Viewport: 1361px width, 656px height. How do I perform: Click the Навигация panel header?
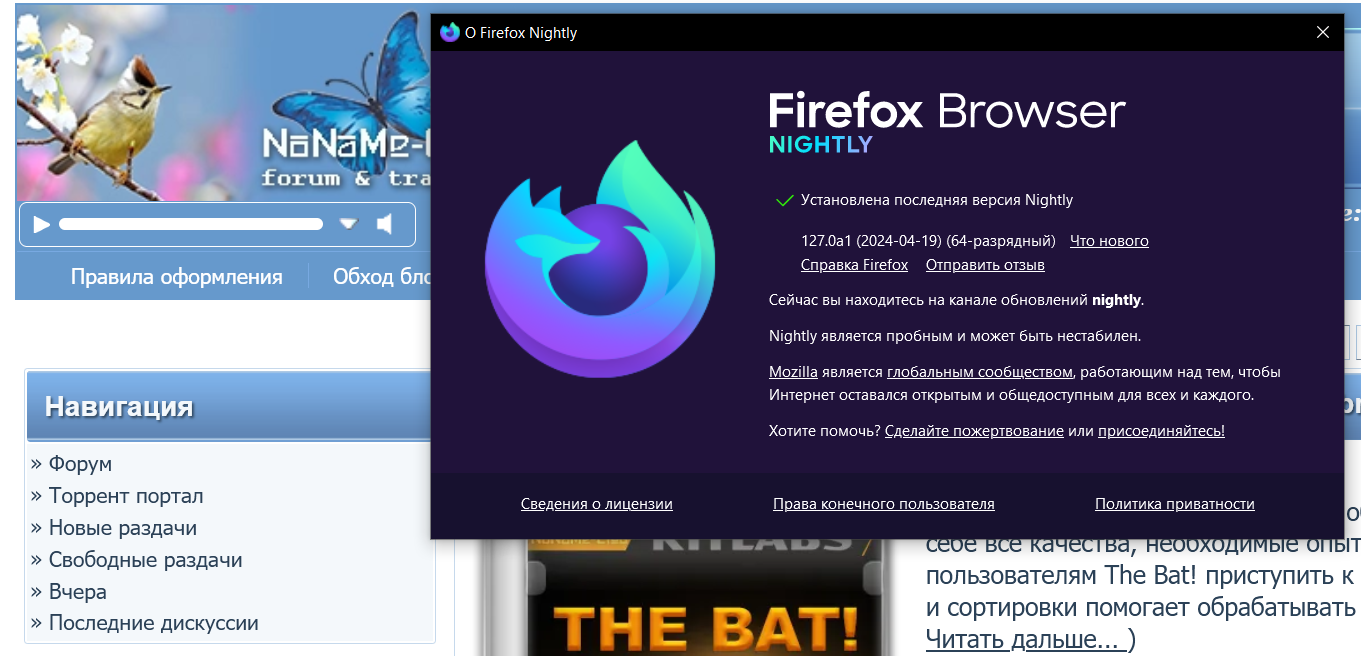click(228, 406)
